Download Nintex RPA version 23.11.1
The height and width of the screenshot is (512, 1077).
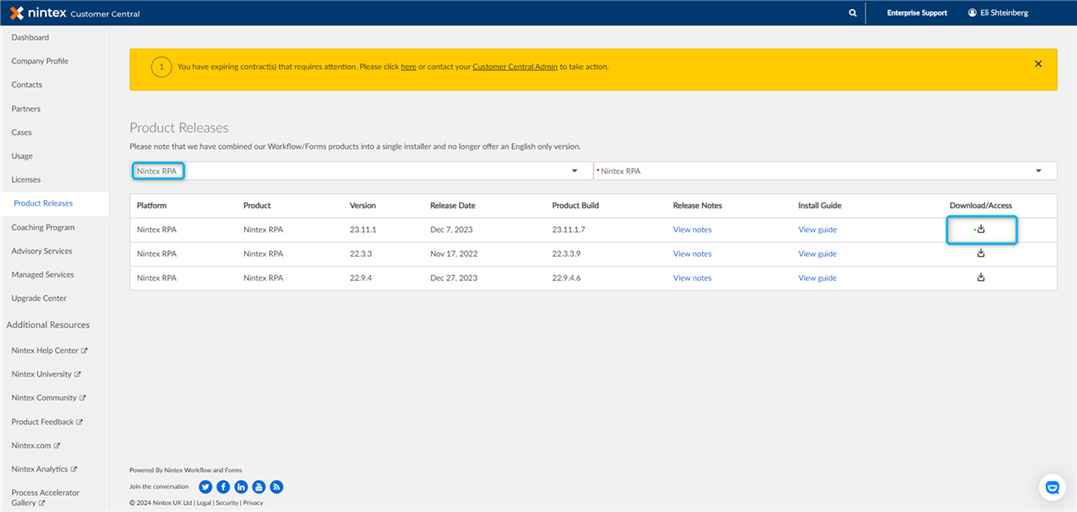click(981, 229)
